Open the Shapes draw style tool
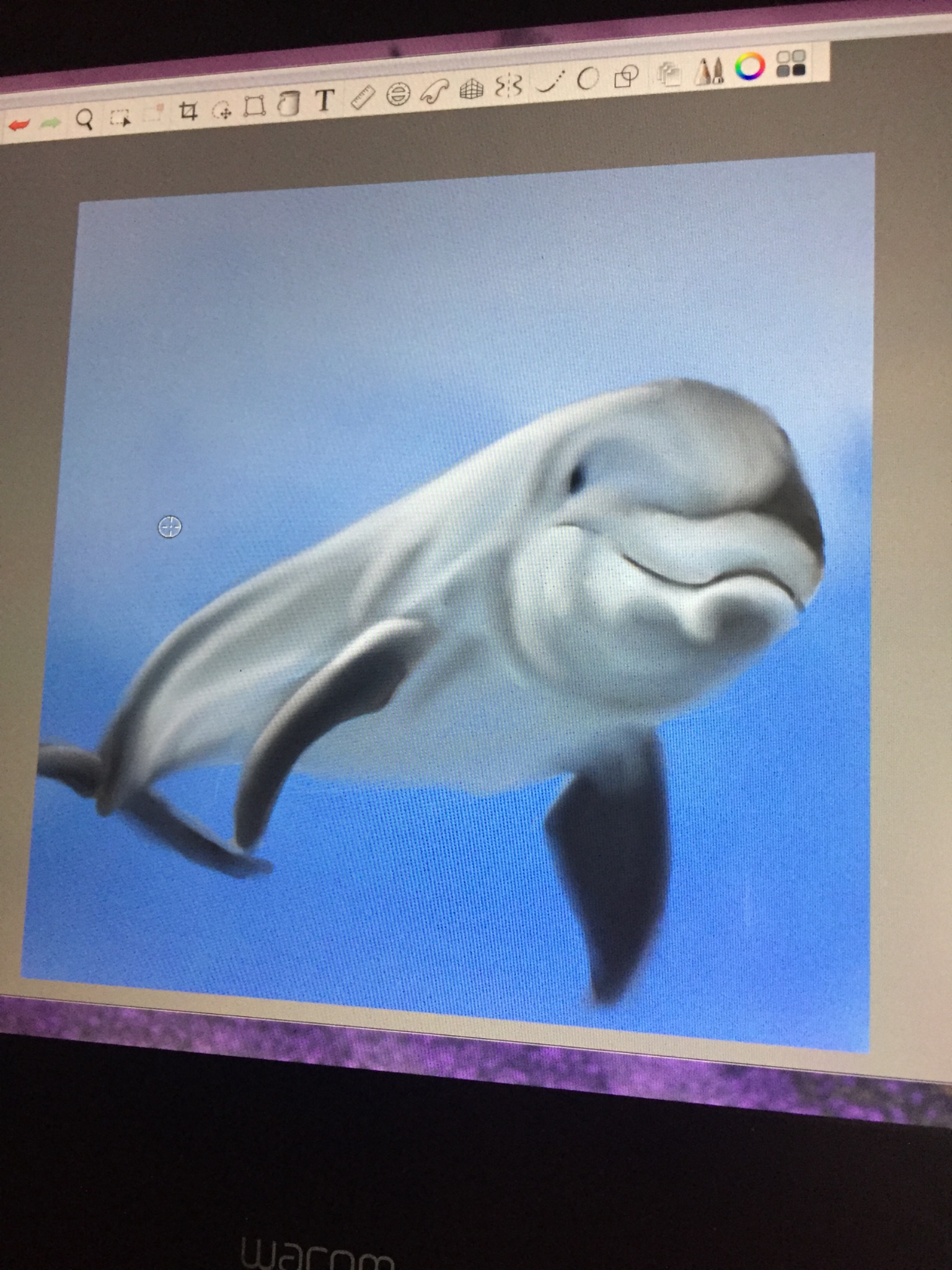Image resolution: width=952 pixels, height=1270 pixels. 626,77
